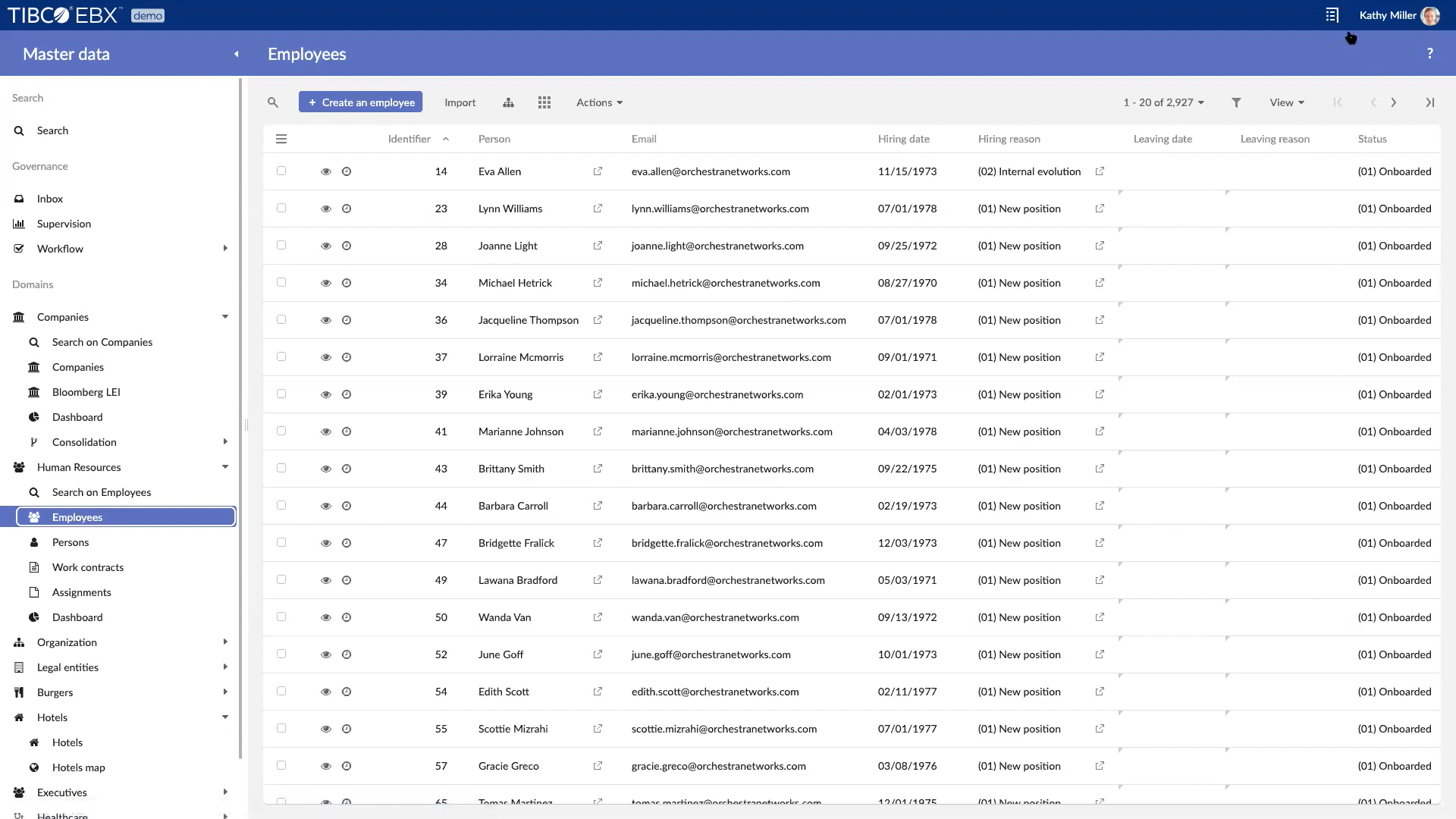View record eye icon for Jacqueline Thompson
Viewport: 1456px width, 819px height.
click(x=326, y=320)
